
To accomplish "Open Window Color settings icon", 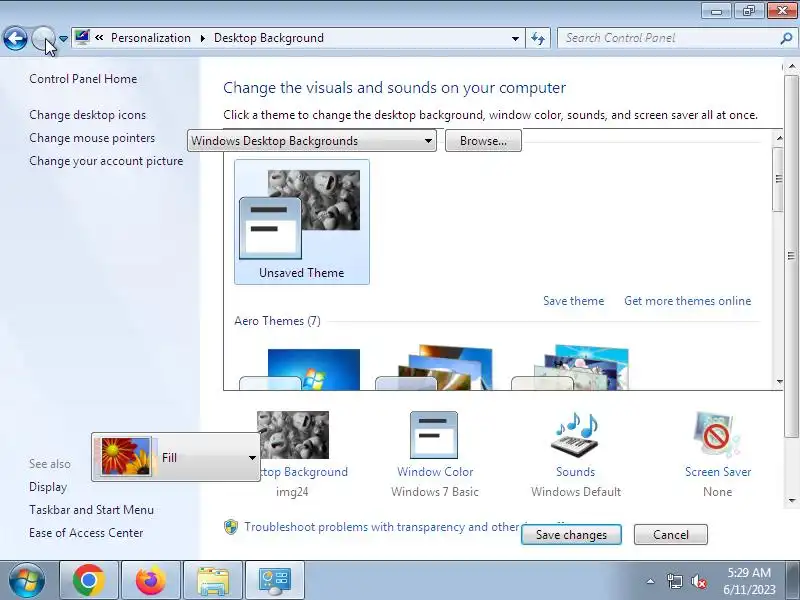I will click(434, 435).
